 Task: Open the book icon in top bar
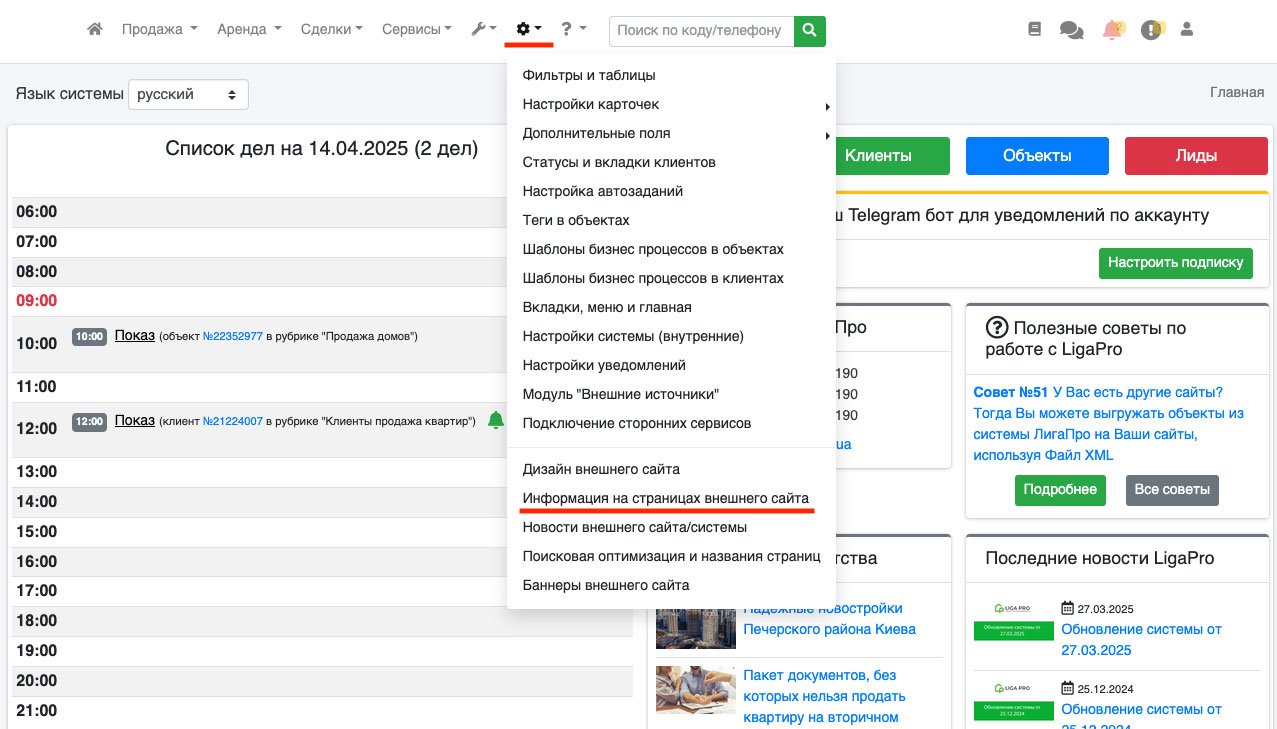point(1035,30)
